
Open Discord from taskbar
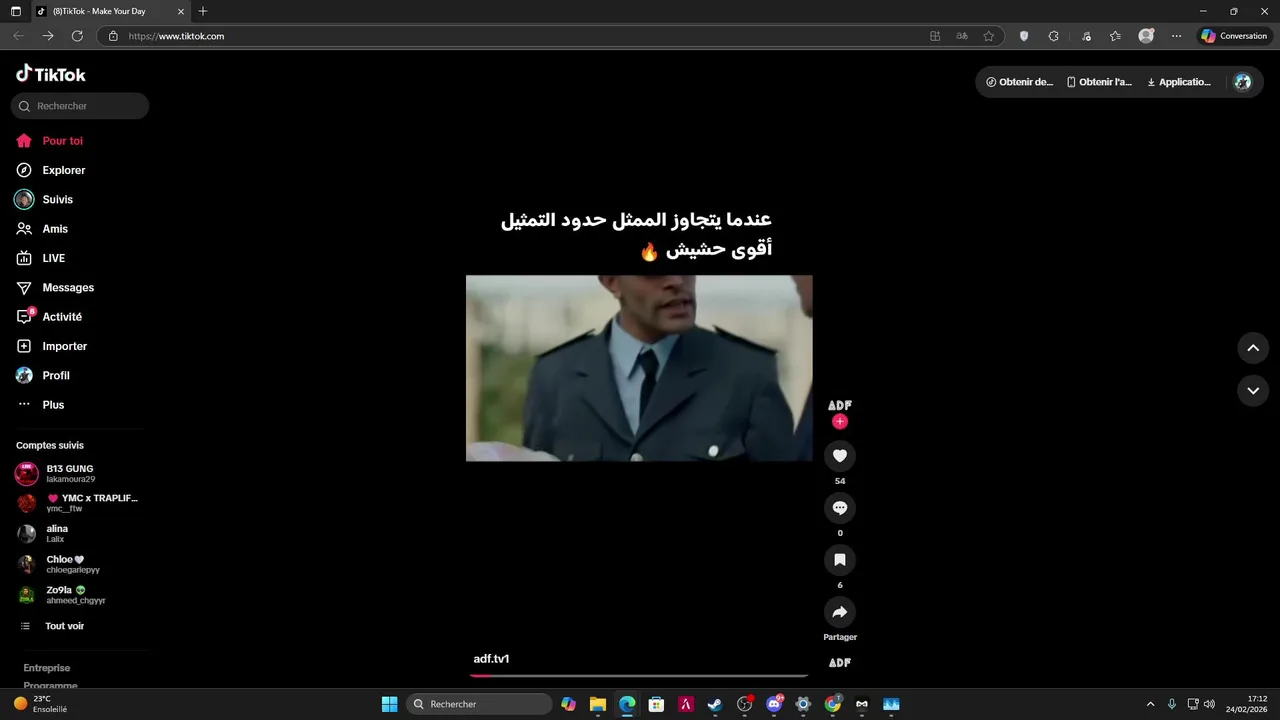pos(773,704)
